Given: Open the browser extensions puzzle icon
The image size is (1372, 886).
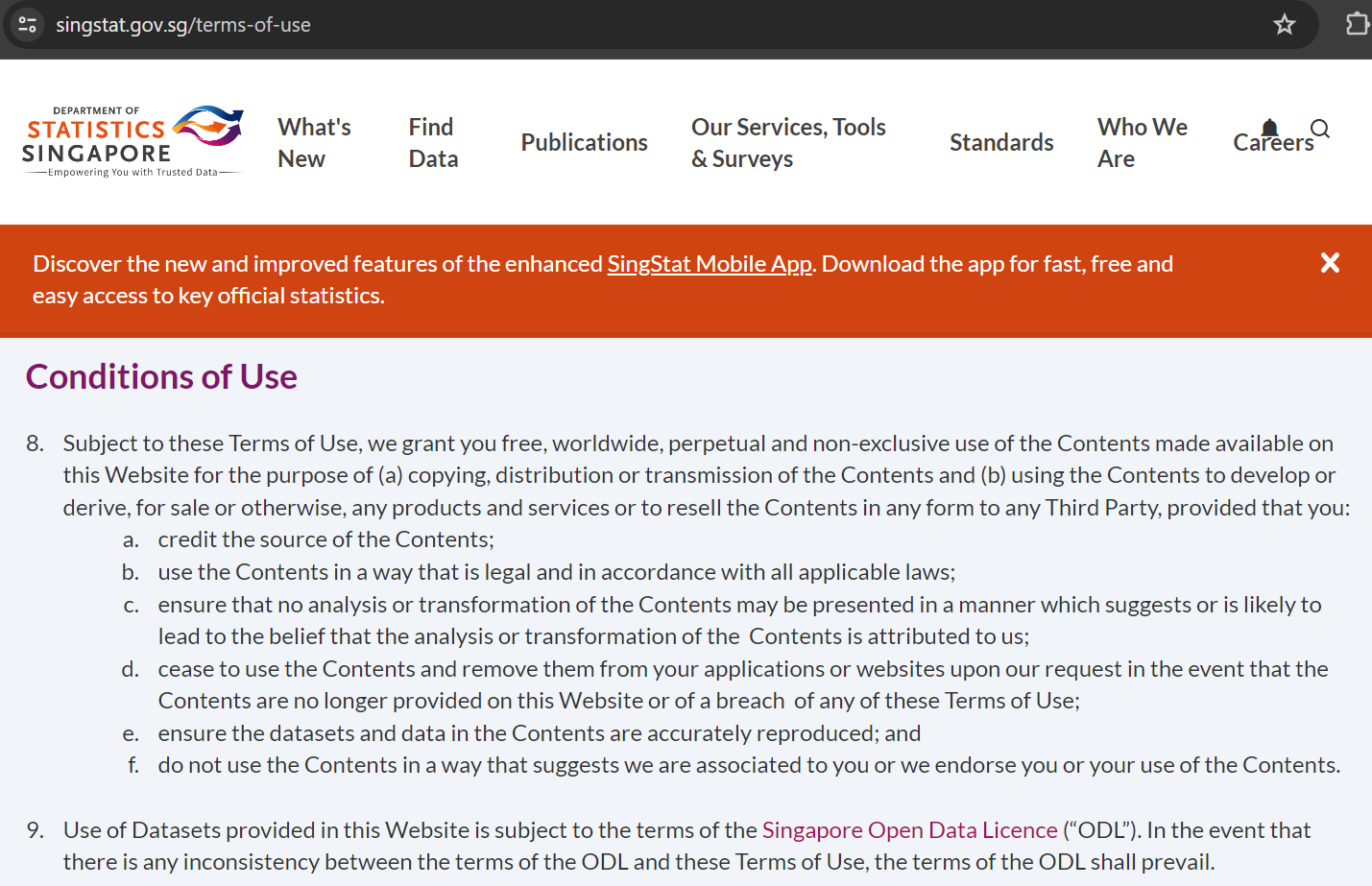Looking at the screenshot, I should (x=1357, y=24).
